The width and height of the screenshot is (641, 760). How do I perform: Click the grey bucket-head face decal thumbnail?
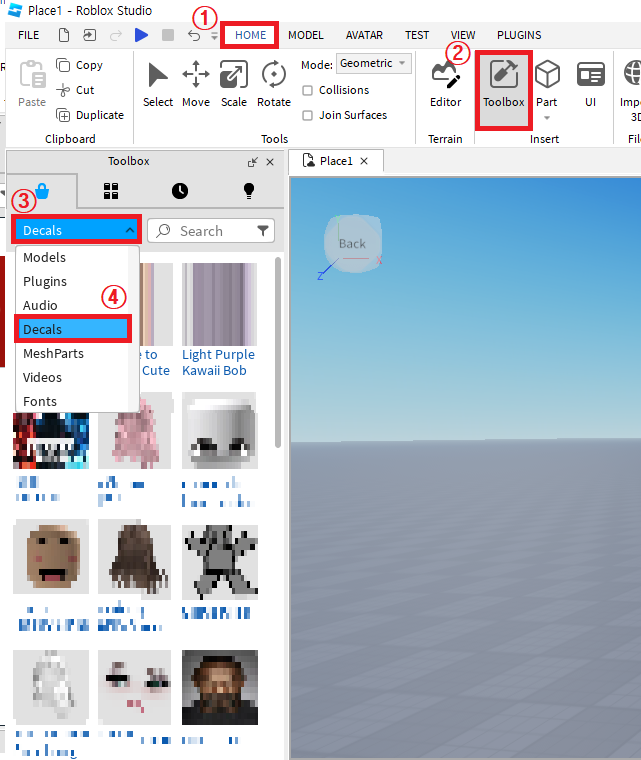click(x=220, y=431)
